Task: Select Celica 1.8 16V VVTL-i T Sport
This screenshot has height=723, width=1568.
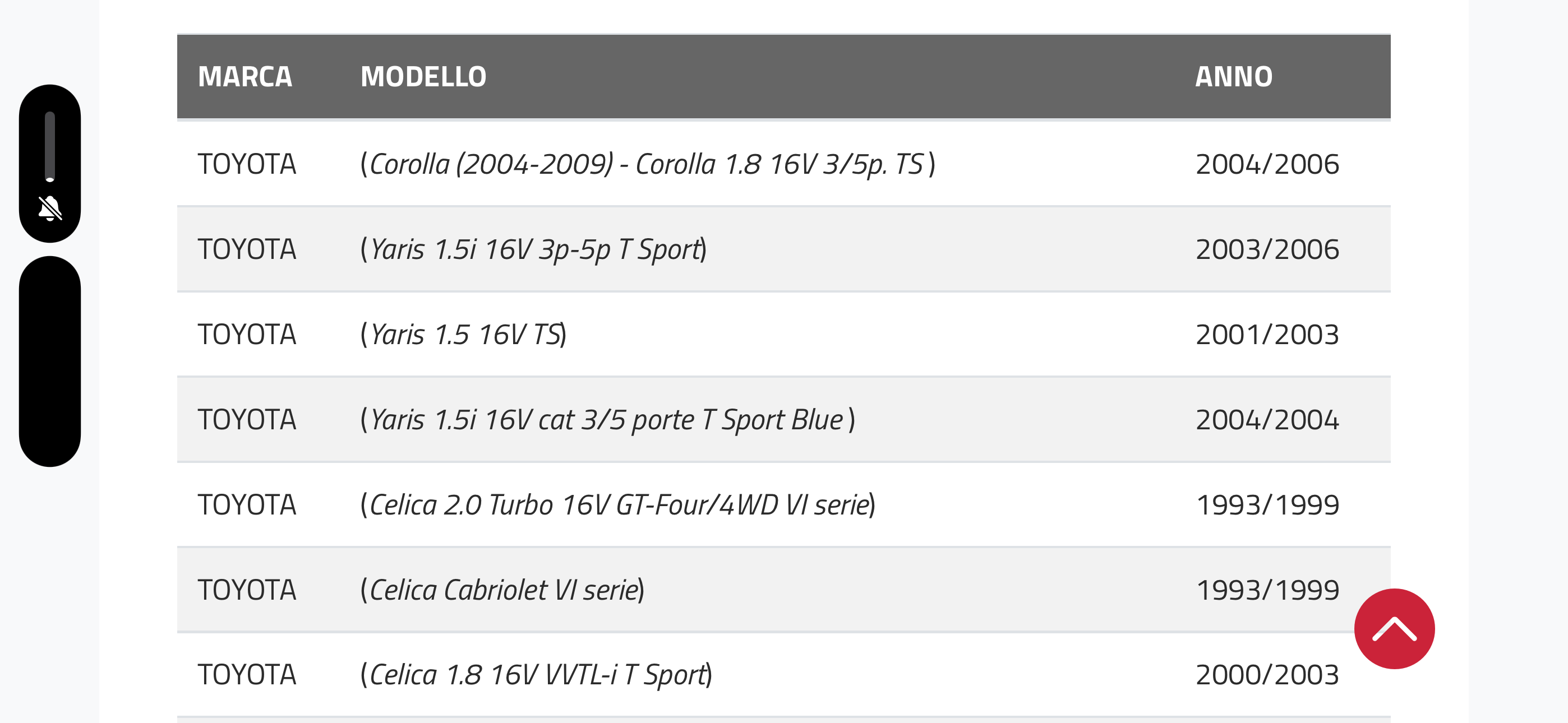Action: tap(536, 675)
